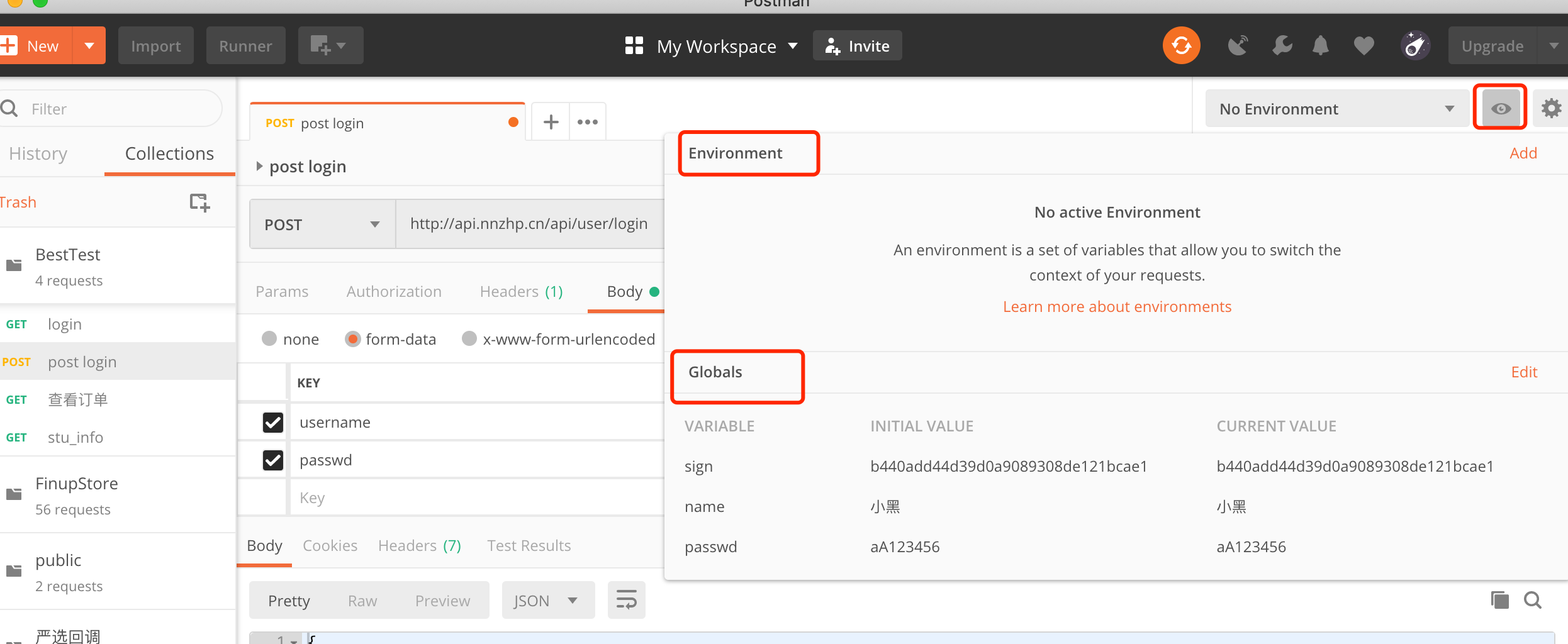Copy response body to clipboard

pos(1499,600)
